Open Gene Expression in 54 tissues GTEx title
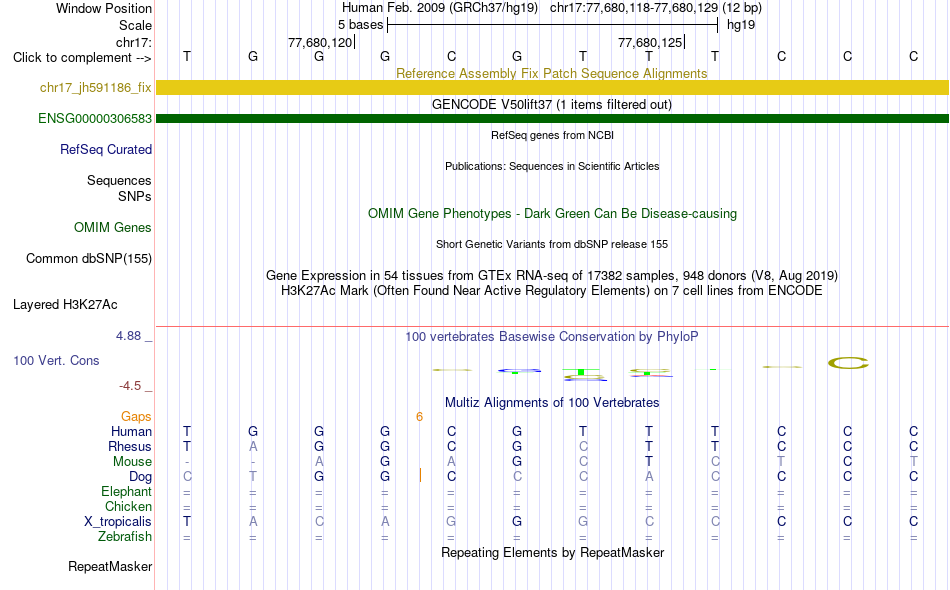Image resolution: width=950 pixels, height=590 pixels. point(552,276)
